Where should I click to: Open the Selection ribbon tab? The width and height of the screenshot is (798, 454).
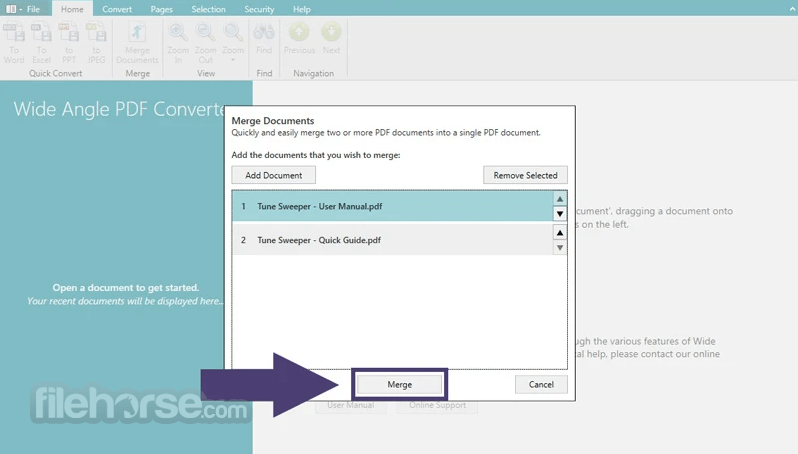point(208,9)
